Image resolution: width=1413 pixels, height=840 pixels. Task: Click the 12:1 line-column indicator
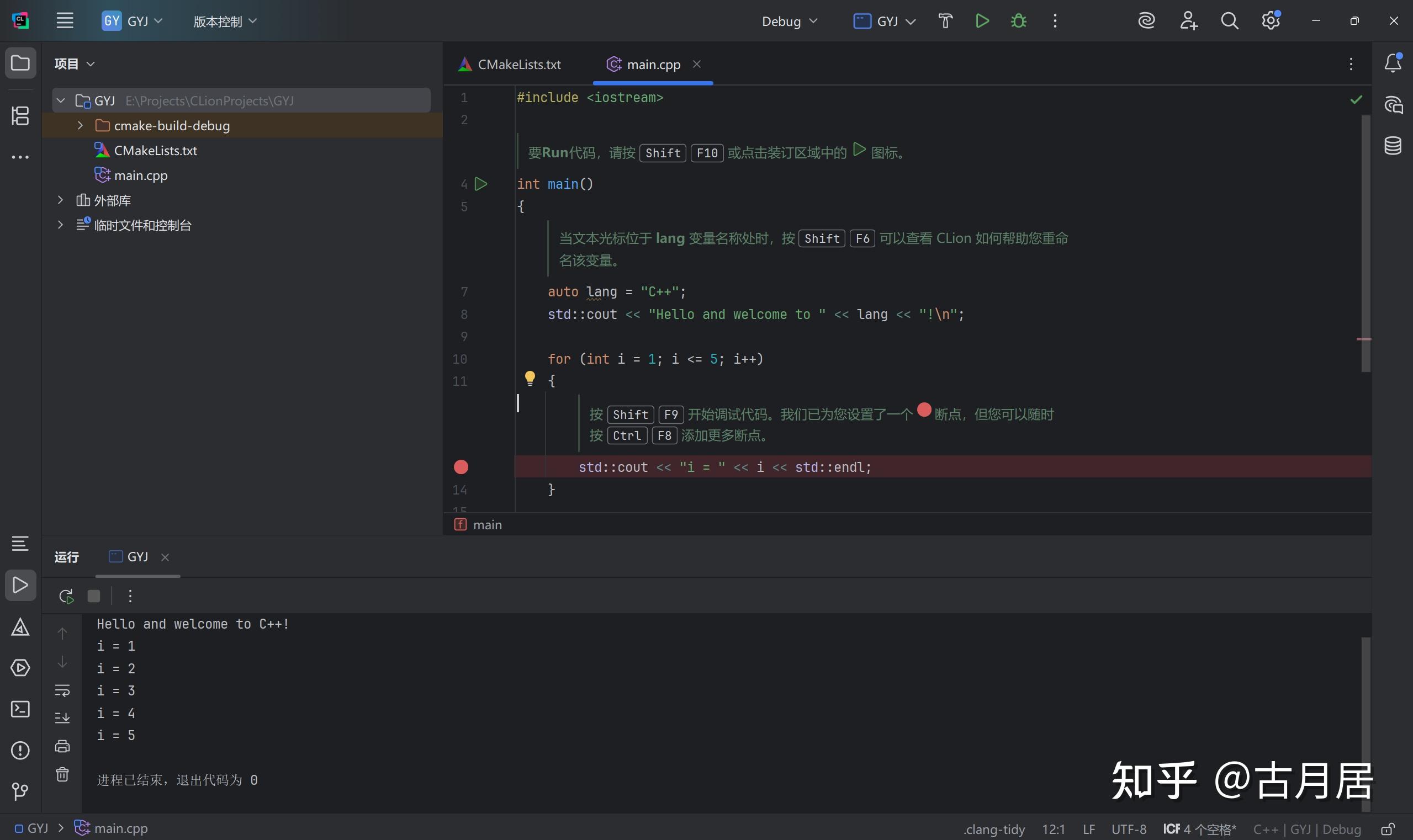tap(1054, 830)
